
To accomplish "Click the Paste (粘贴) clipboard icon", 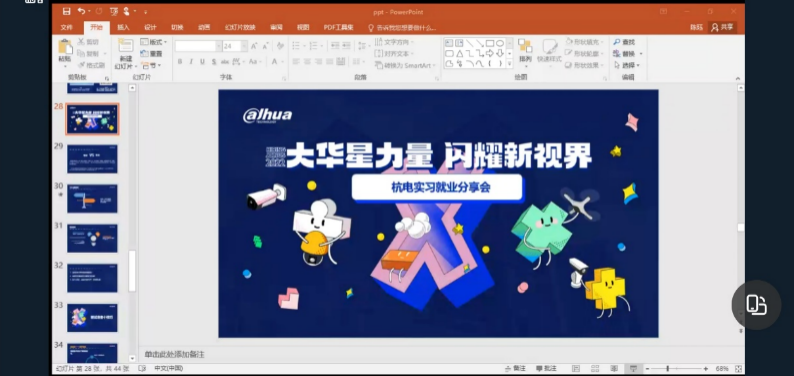I will (x=65, y=47).
